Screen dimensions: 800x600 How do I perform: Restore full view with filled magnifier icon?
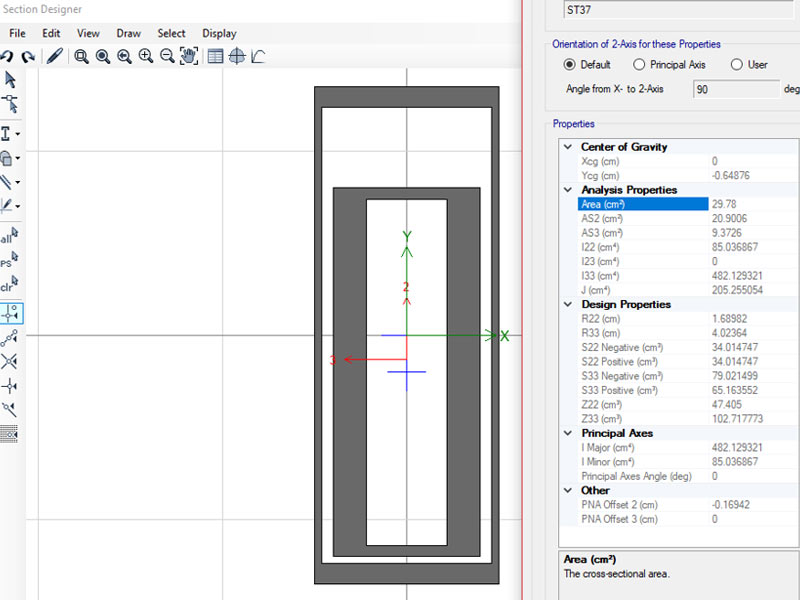point(103,56)
